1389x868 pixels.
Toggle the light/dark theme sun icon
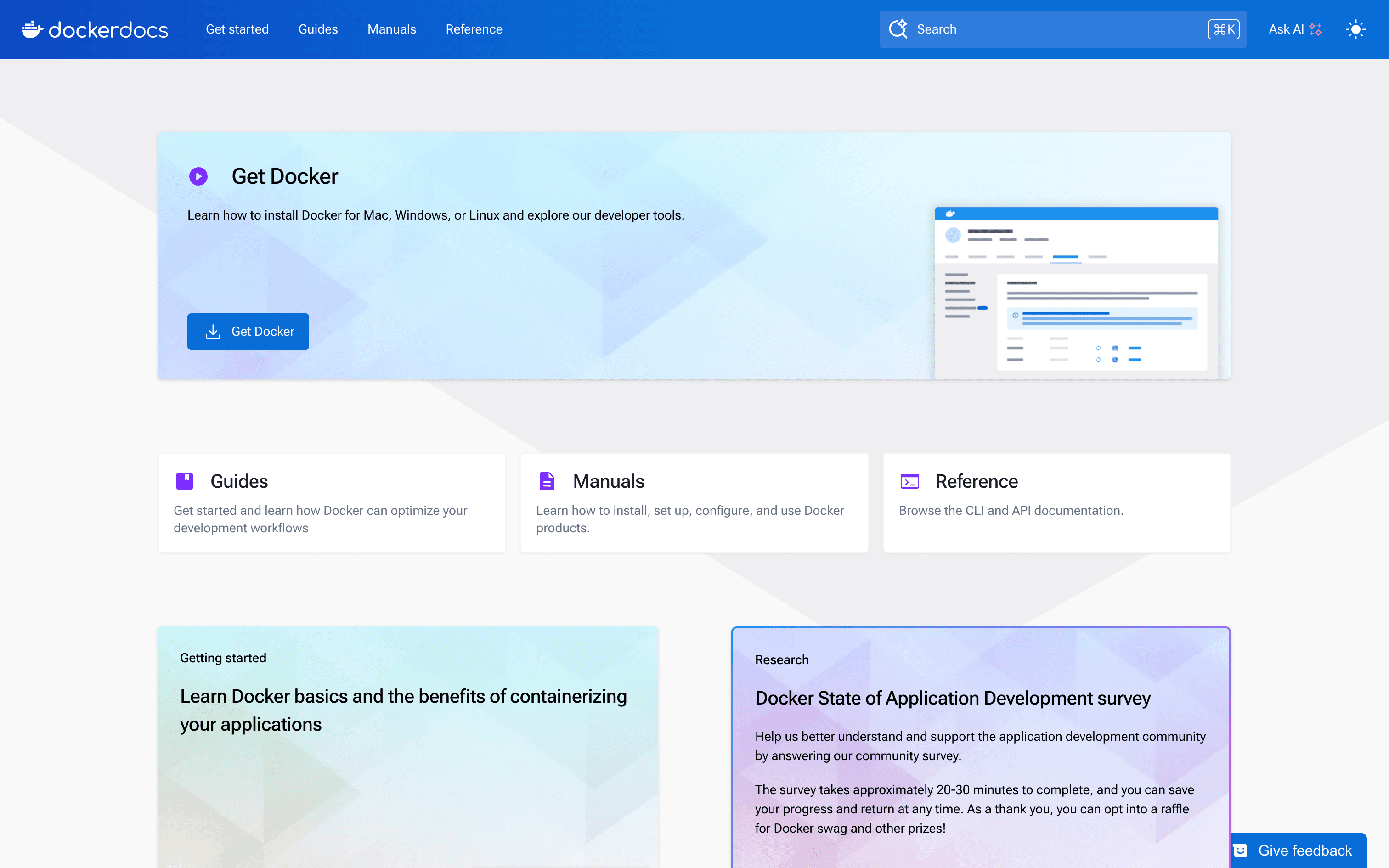pyautogui.click(x=1356, y=29)
